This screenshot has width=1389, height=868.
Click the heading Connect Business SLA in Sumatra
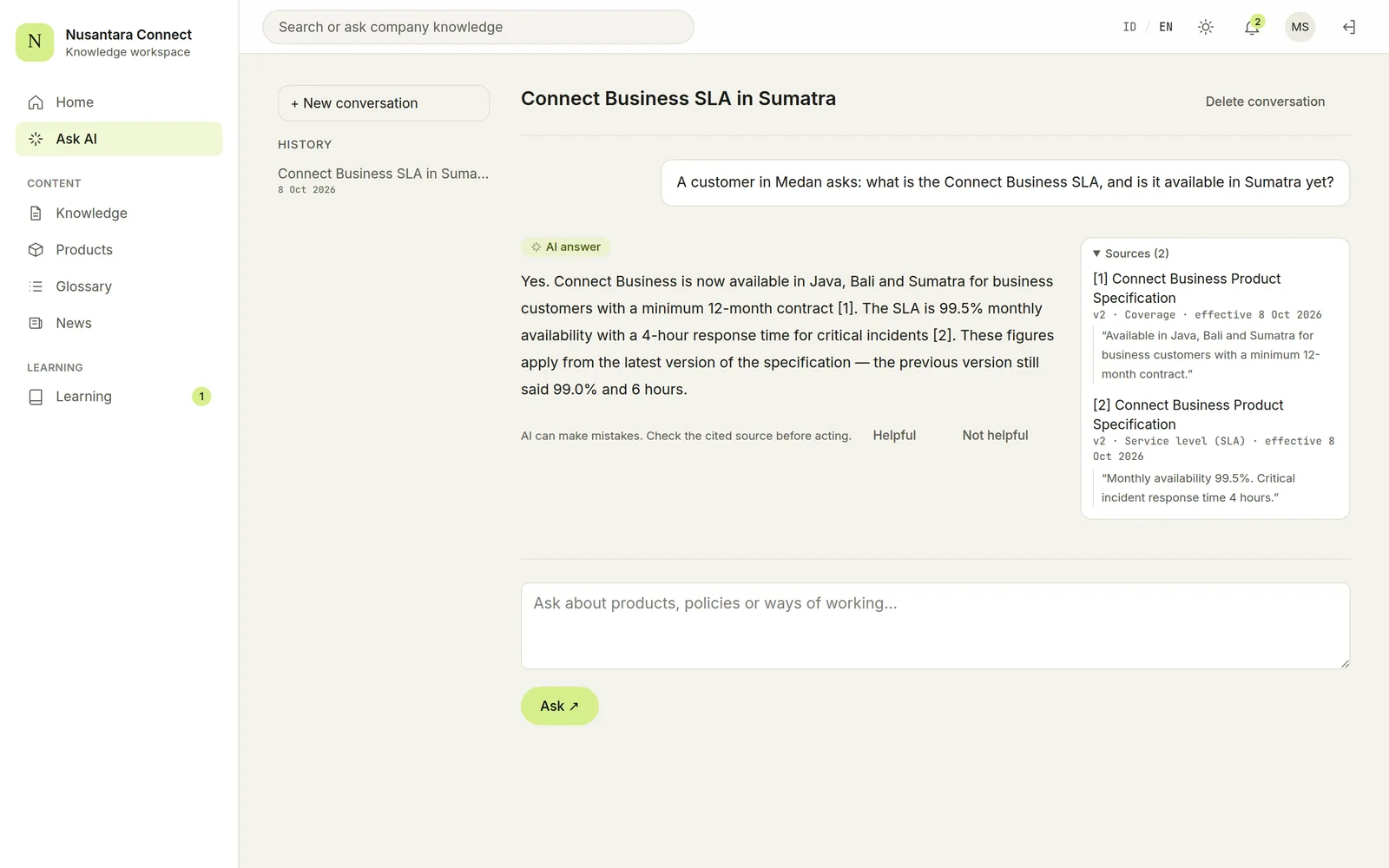678,99
